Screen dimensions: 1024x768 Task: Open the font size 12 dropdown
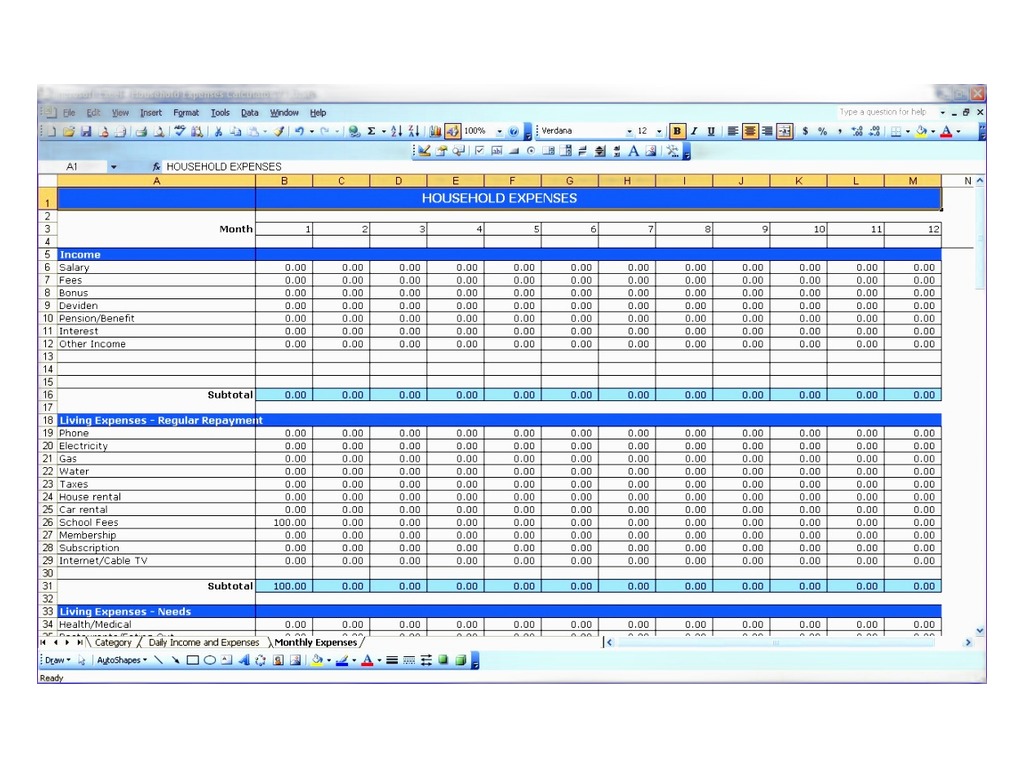pyautogui.click(x=659, y=131)
